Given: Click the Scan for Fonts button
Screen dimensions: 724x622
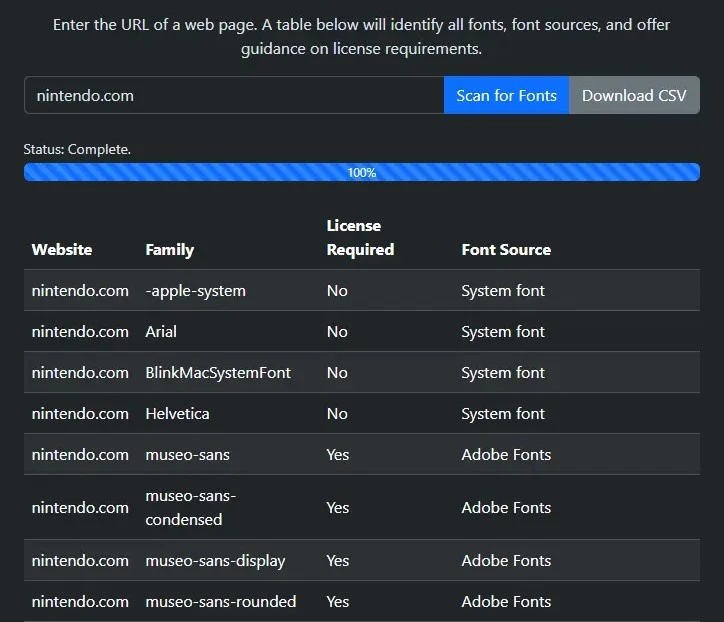Looking at the screenshot, I should coord(506,96).
